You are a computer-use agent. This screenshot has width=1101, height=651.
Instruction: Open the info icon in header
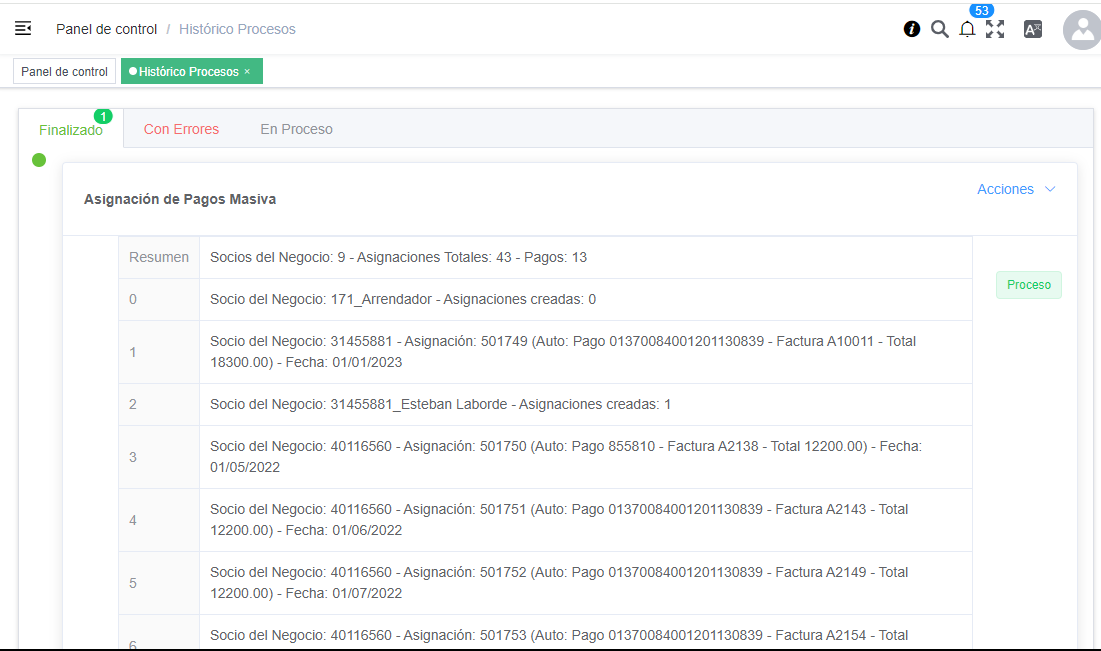click(911, 29)
